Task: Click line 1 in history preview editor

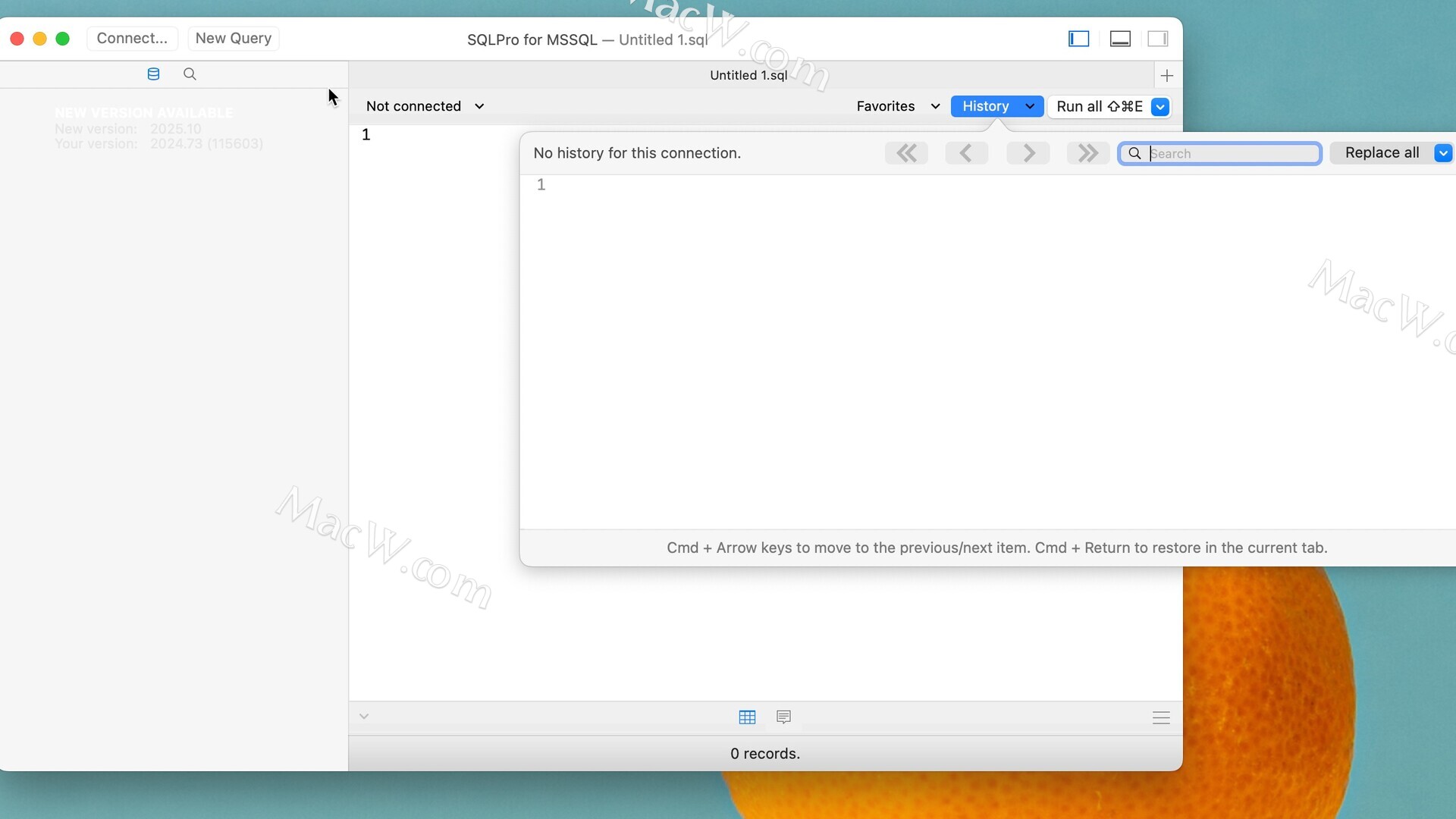Action: [x=541, y=185]
